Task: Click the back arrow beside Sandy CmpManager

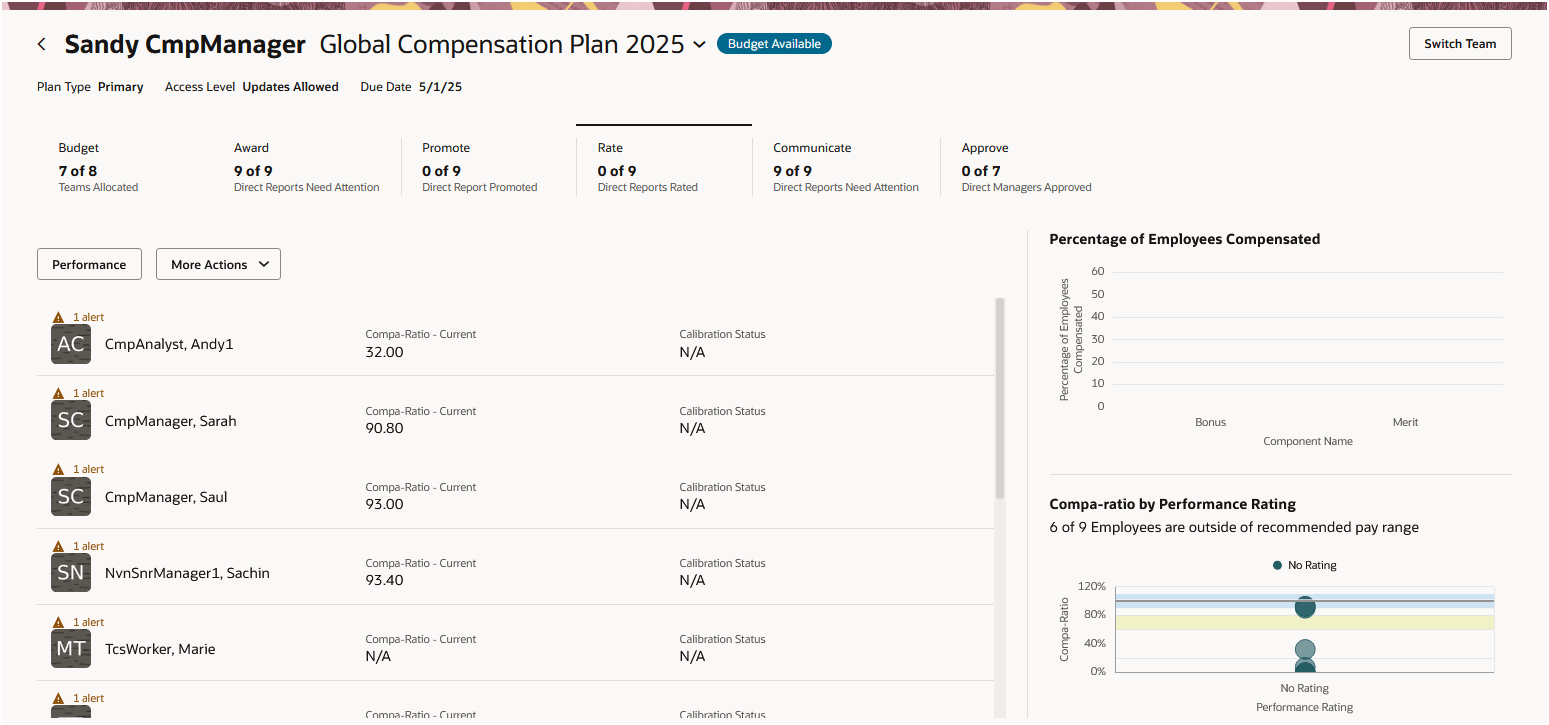Action: point(42,44)
